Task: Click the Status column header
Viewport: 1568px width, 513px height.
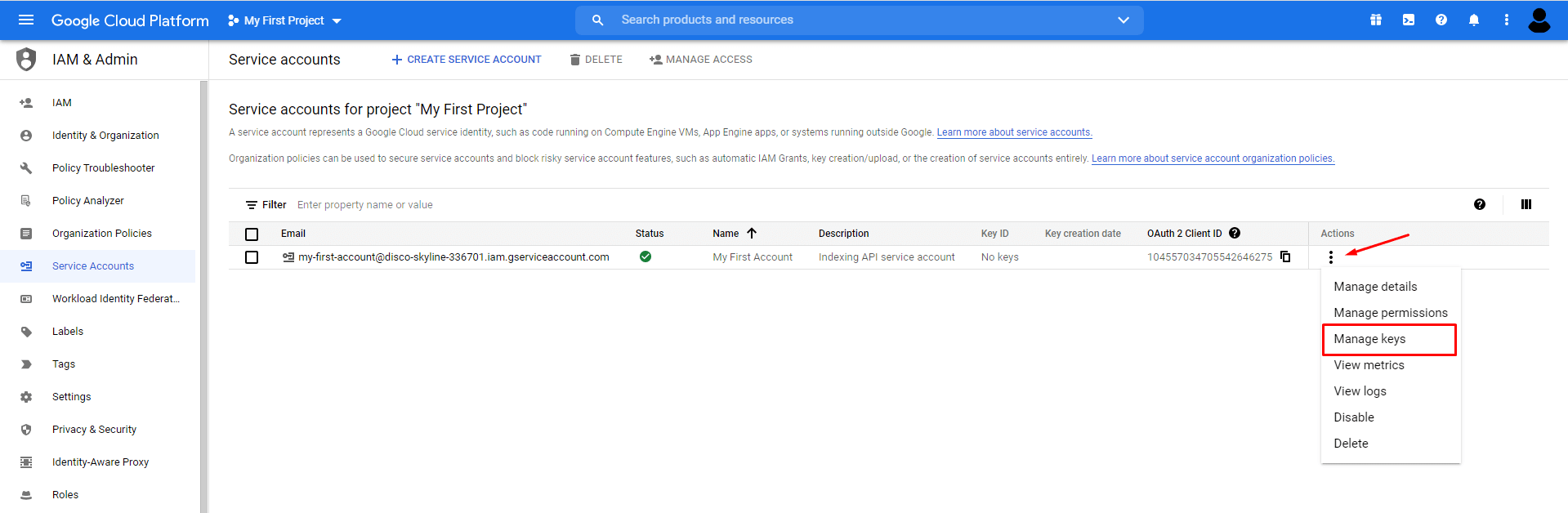Action: pyautogui.click(x=650, y=234)
